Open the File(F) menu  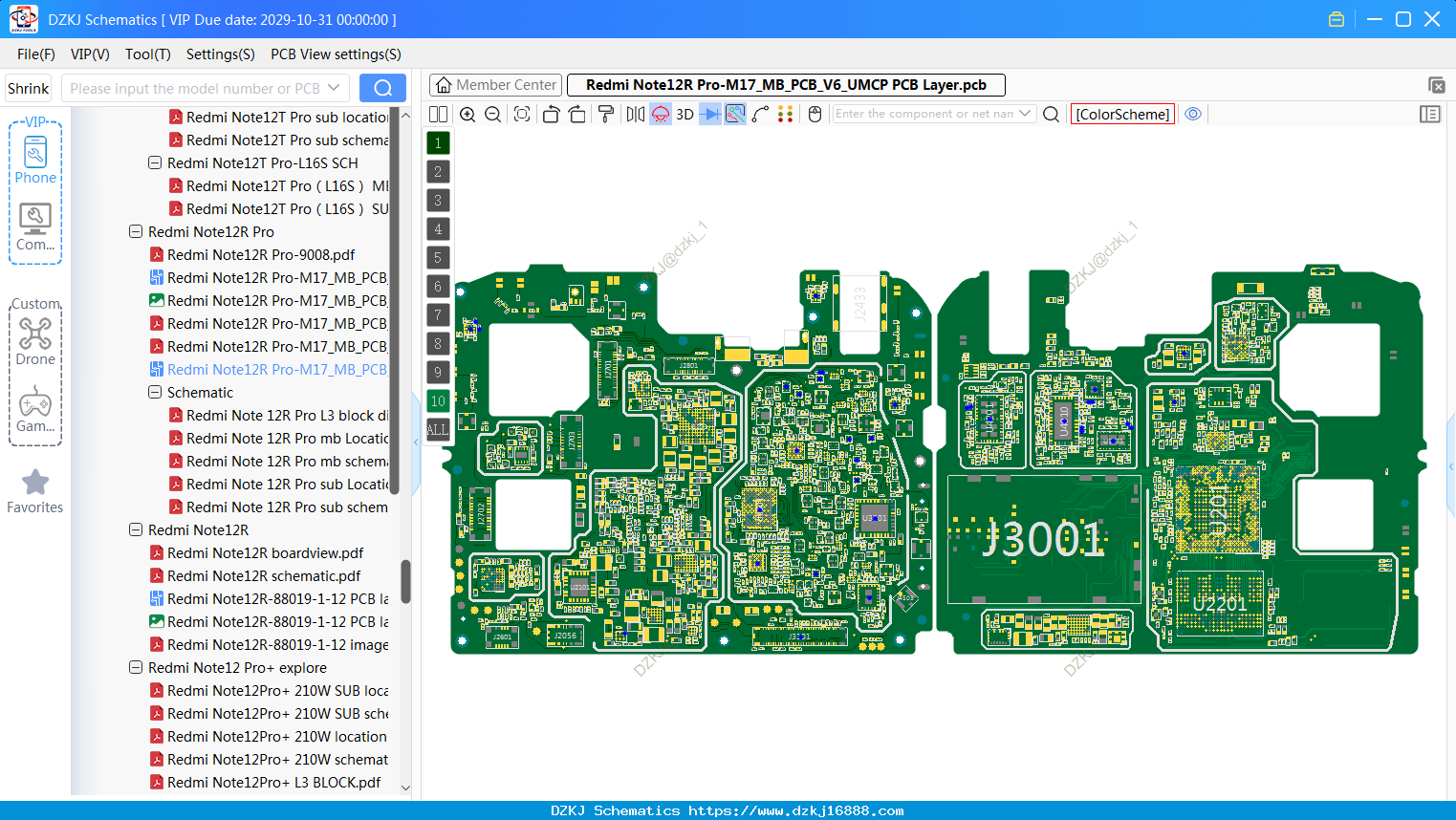(36, 54)
